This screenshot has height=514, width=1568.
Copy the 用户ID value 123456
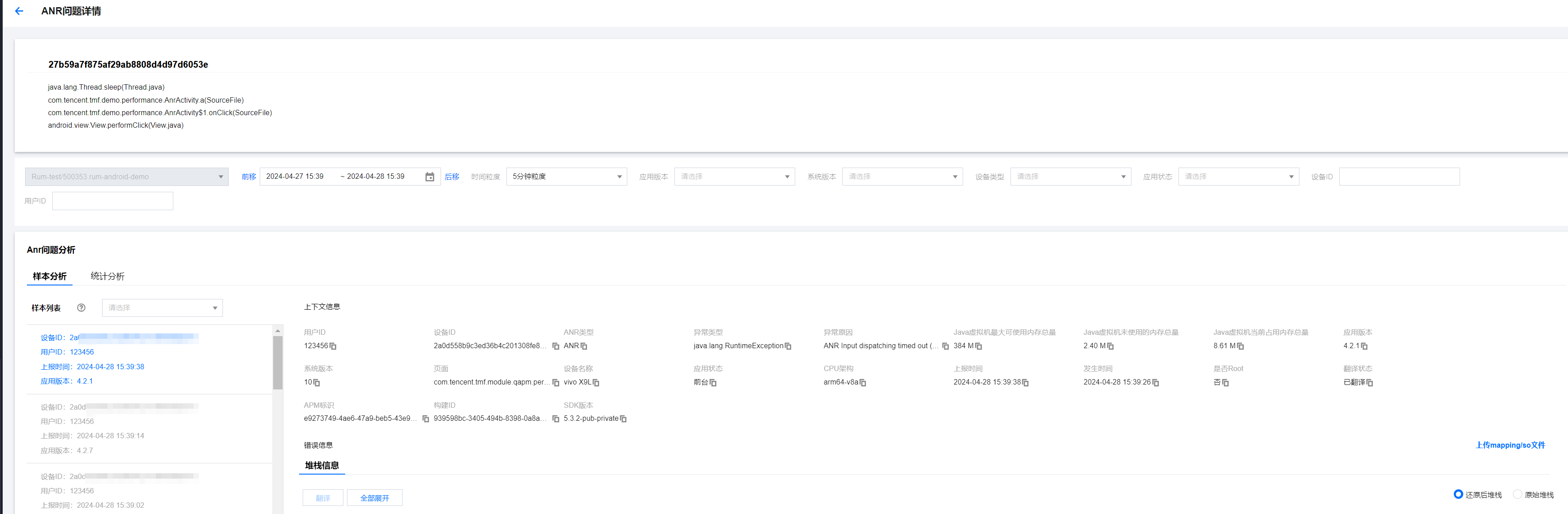[x=333, y=346]
